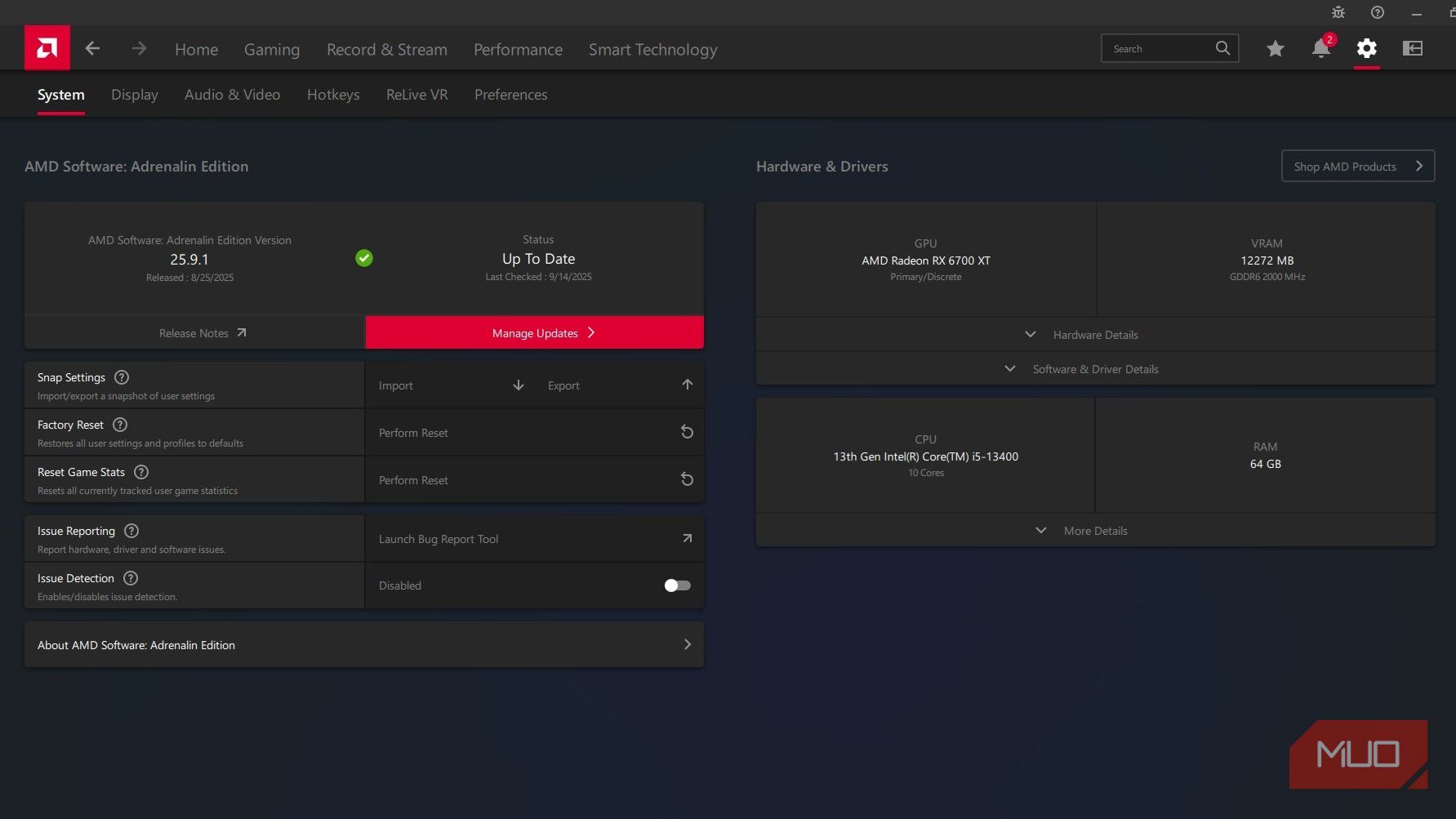Click the AMD logo home icon

[x=47, y=48]
